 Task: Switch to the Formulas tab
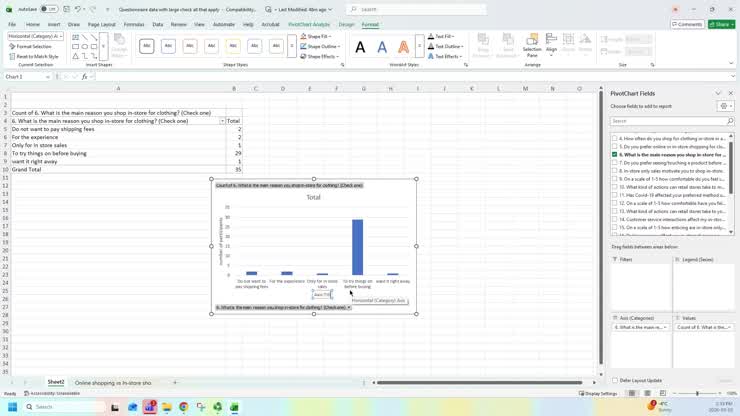(x=134, y=25)
